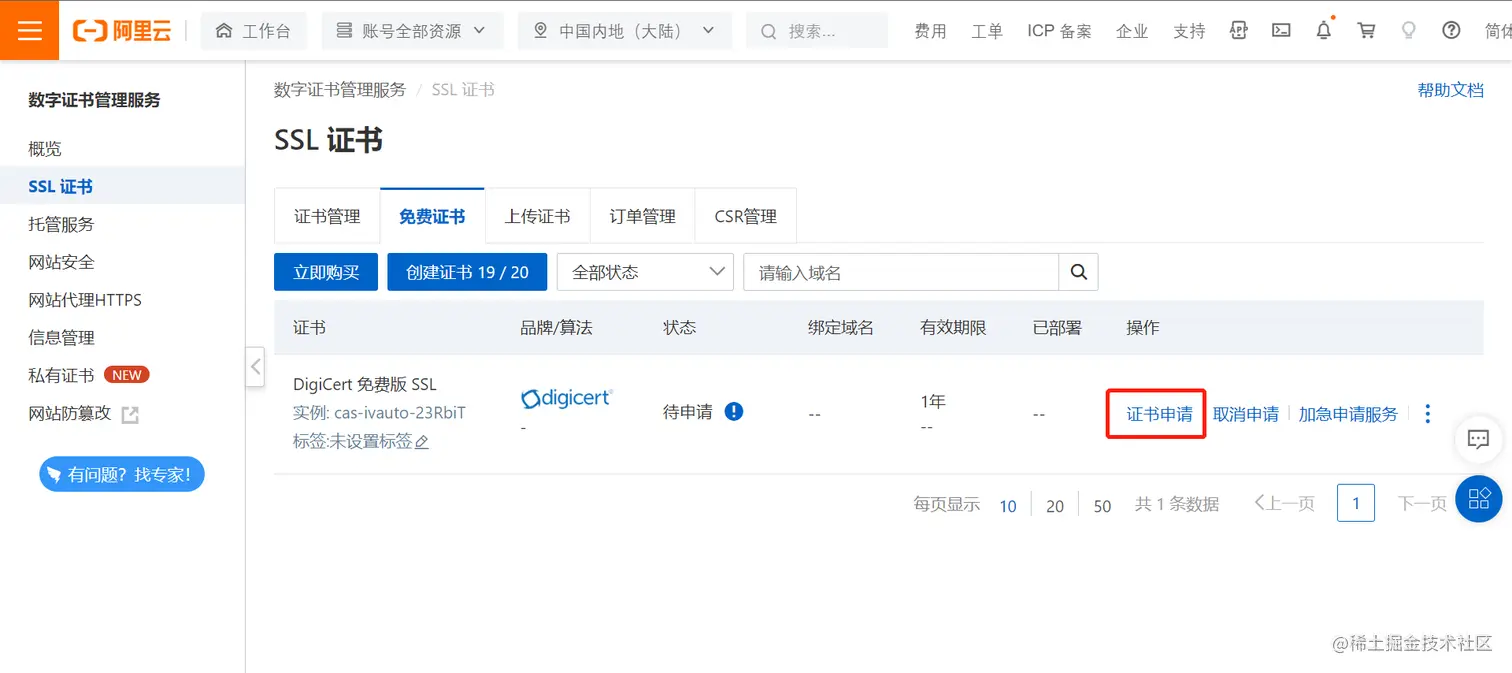Viewport: 1512px width, 673px height.
Task: Click the 取消申请 link
Action: click(x=1245, y=414)
